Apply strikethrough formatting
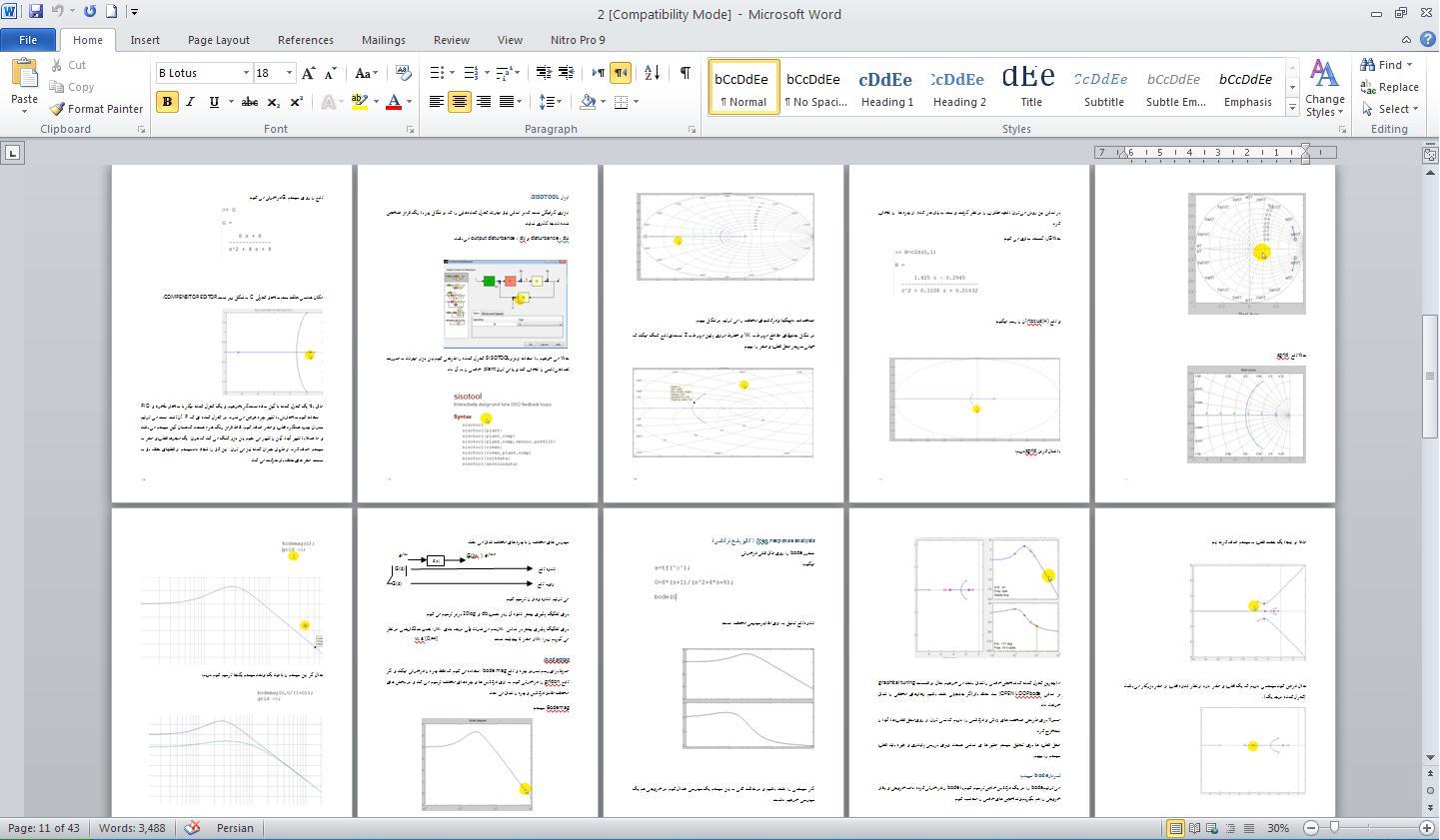 click(250, 102)
